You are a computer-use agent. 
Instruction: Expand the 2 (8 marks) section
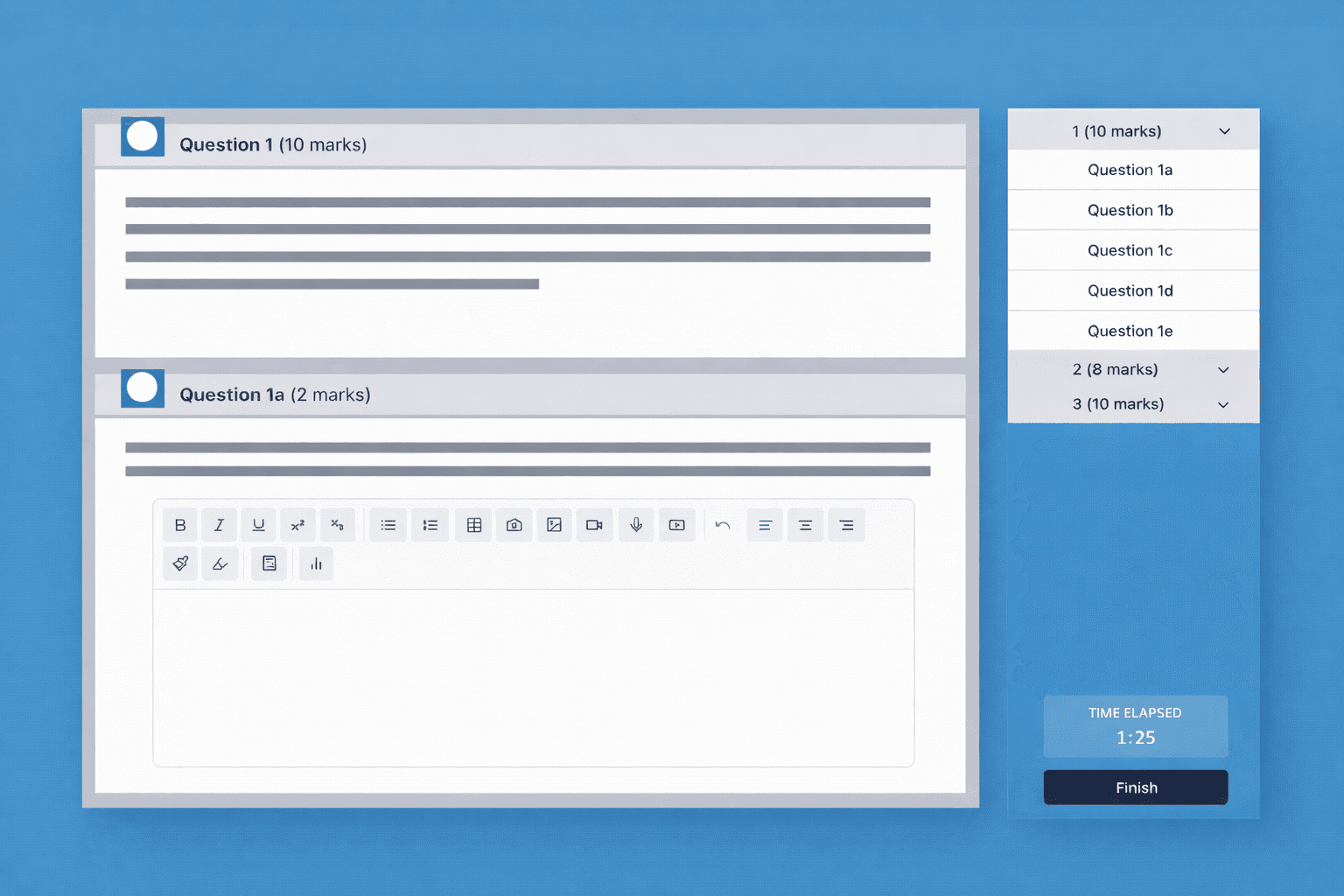1222,369
